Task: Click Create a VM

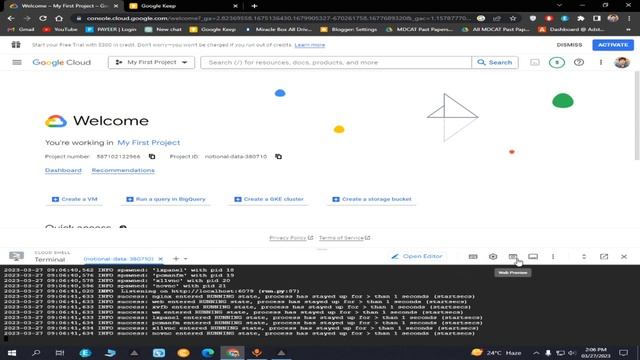Action: [74, 199]
